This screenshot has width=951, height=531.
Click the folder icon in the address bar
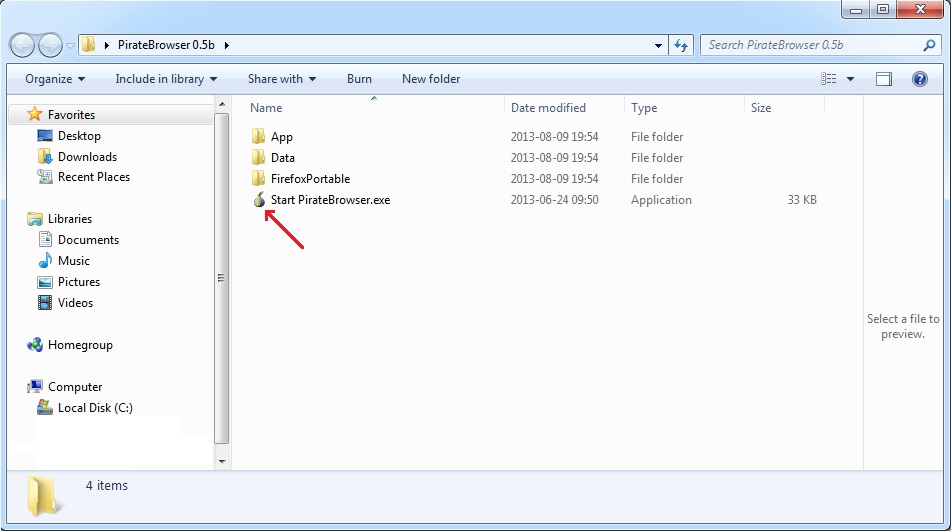[x=89, y=44]
